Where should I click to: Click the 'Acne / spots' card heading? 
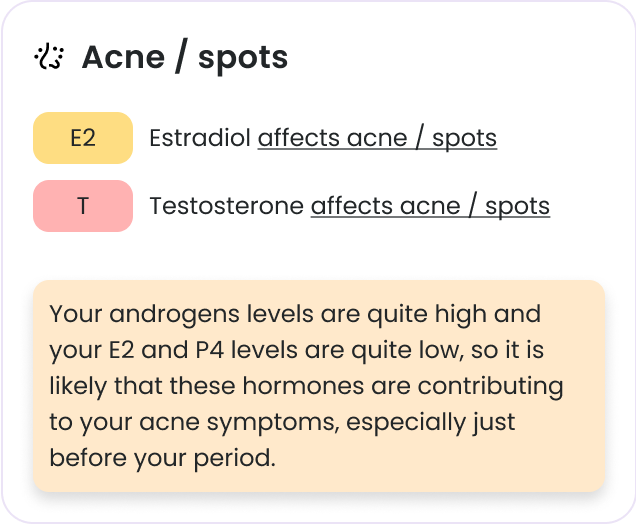[x=184, y=58]
